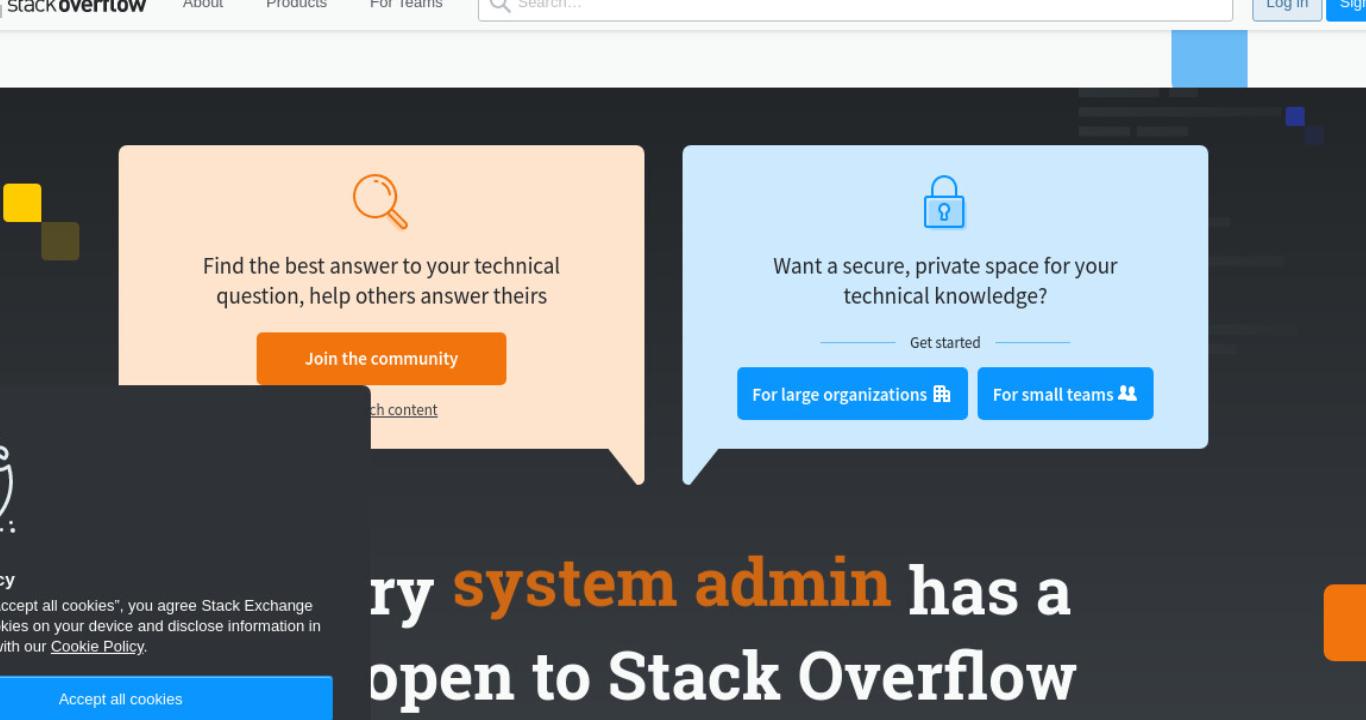Viewport: 1366px width, 720px height.
Task: Open the Cookie Policy link
Action: 97,646
